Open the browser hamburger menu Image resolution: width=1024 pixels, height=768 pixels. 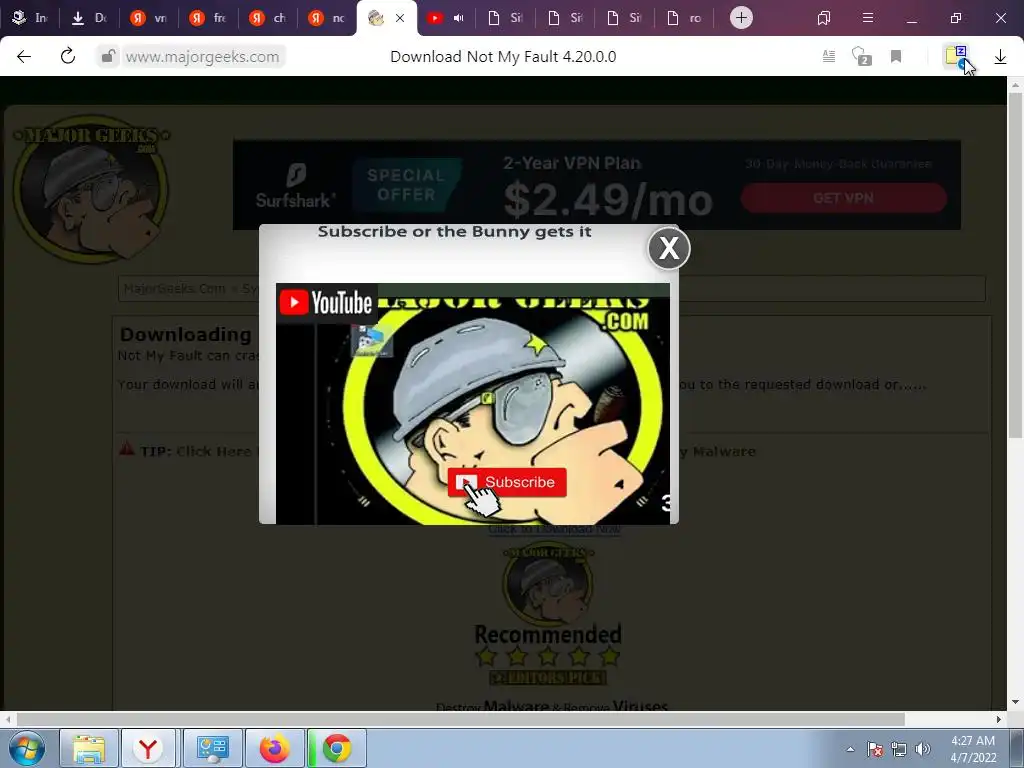pos(868,18)
